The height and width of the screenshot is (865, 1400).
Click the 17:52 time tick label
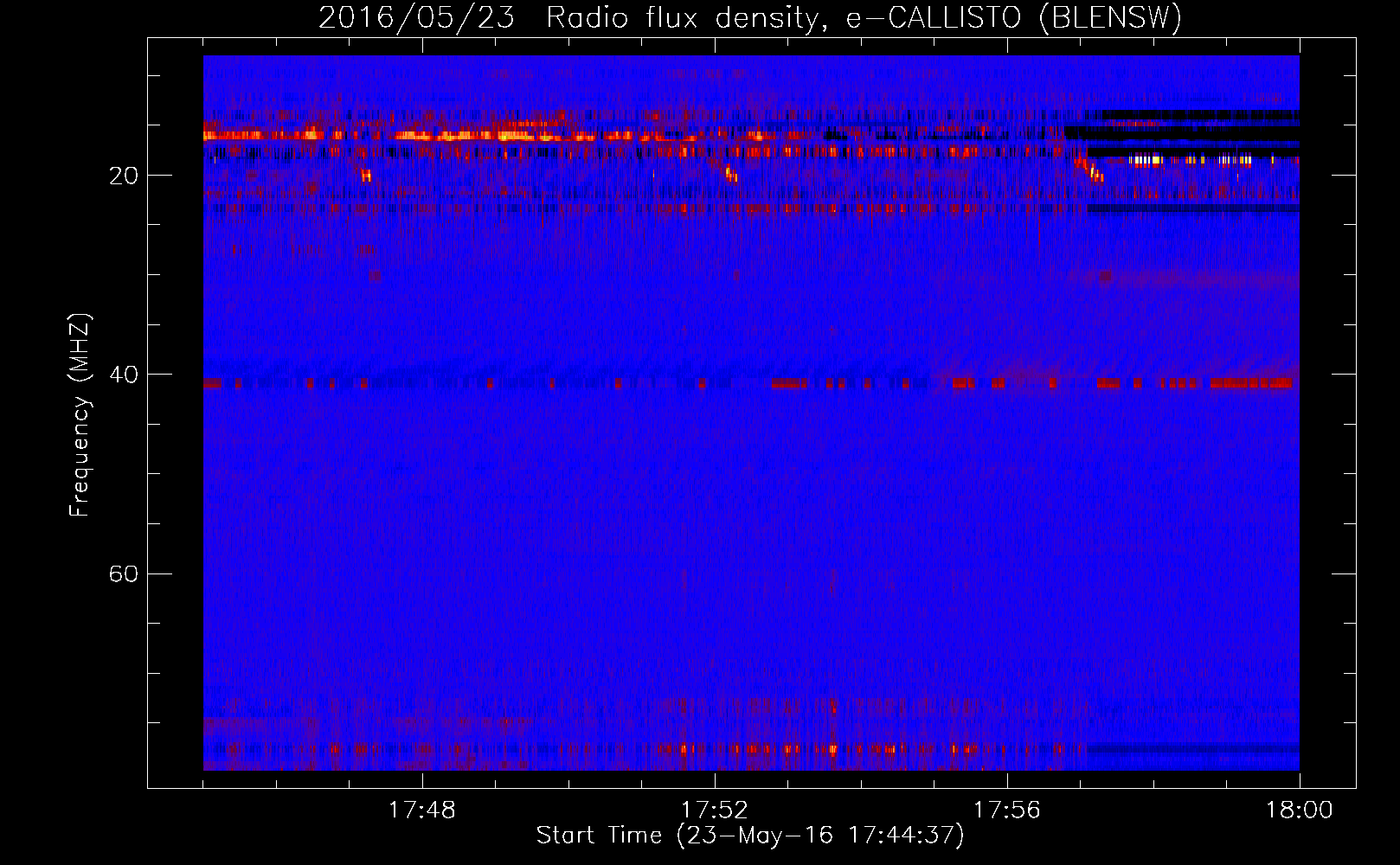714,811
